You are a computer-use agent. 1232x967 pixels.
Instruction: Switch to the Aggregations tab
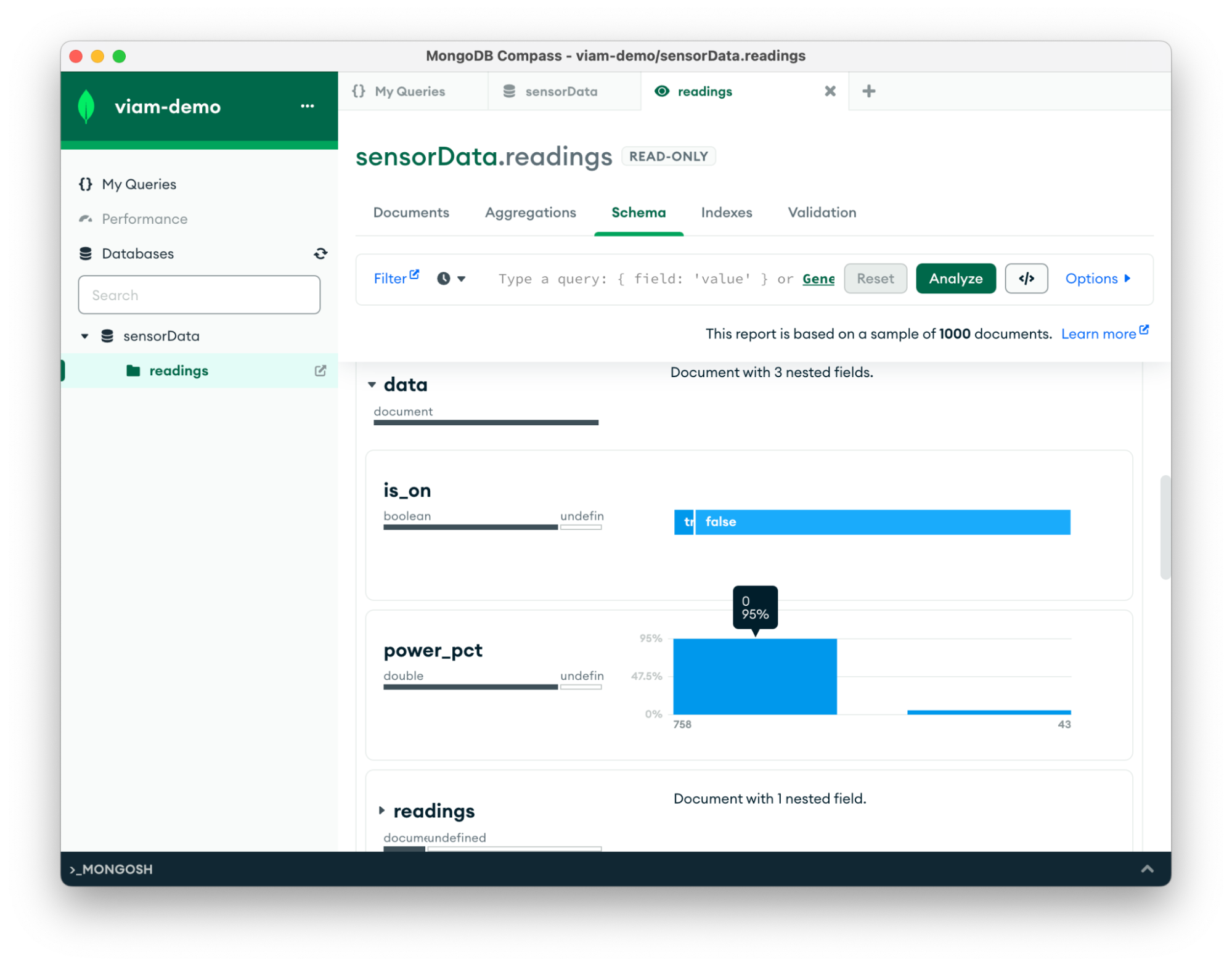[530, 213]
